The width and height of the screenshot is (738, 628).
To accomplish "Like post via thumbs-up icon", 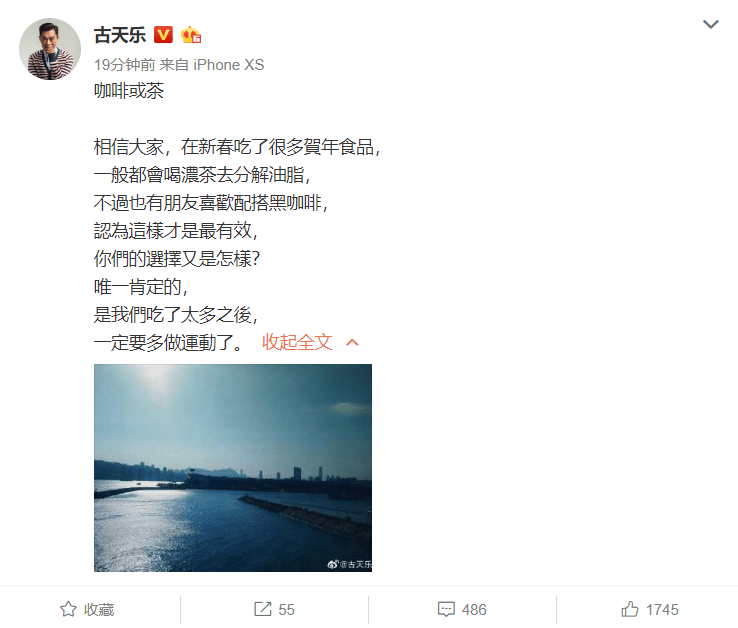I will pyautogui.click(x=630, y=609).
